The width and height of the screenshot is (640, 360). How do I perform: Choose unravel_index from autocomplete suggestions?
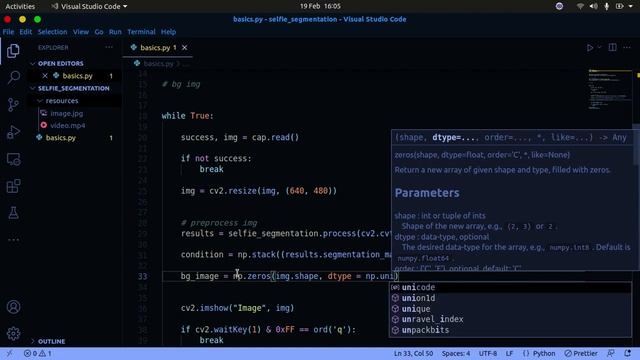pos(510,320)
